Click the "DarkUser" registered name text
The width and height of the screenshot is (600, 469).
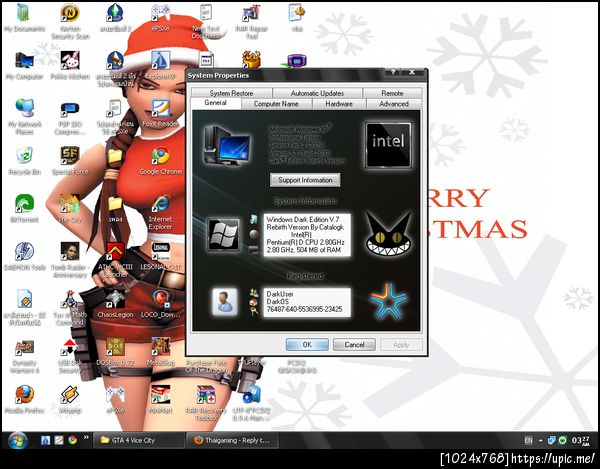point(280,294)
